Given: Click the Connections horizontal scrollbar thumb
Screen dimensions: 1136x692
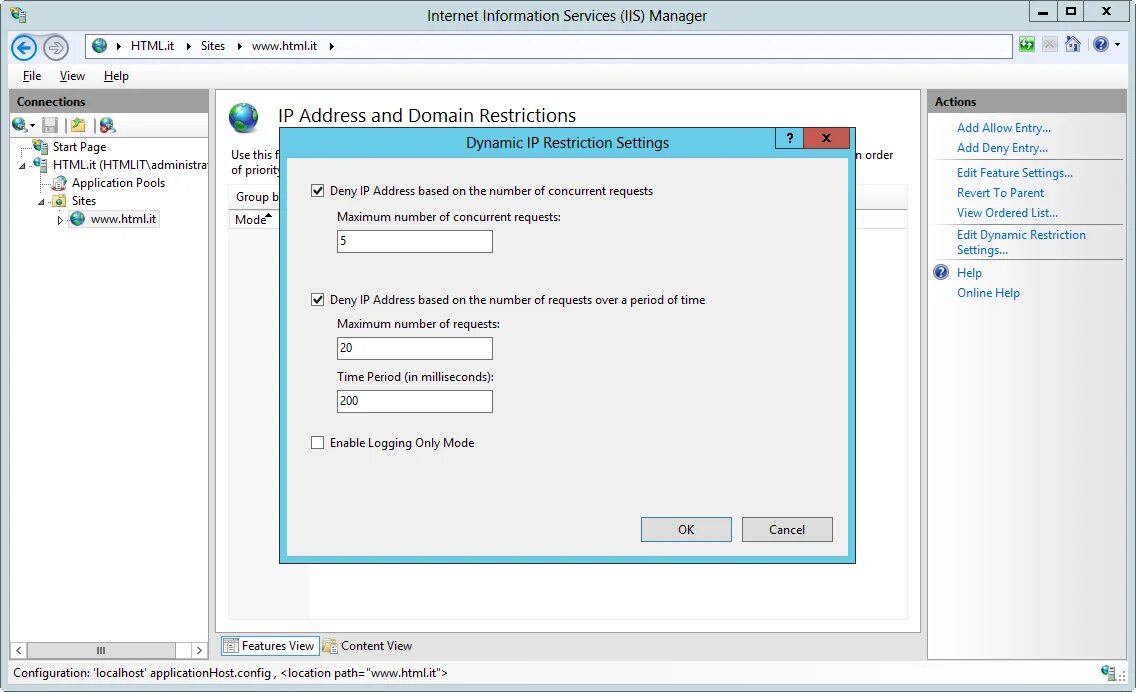Looking at the screenshot, I should [101, 650].
